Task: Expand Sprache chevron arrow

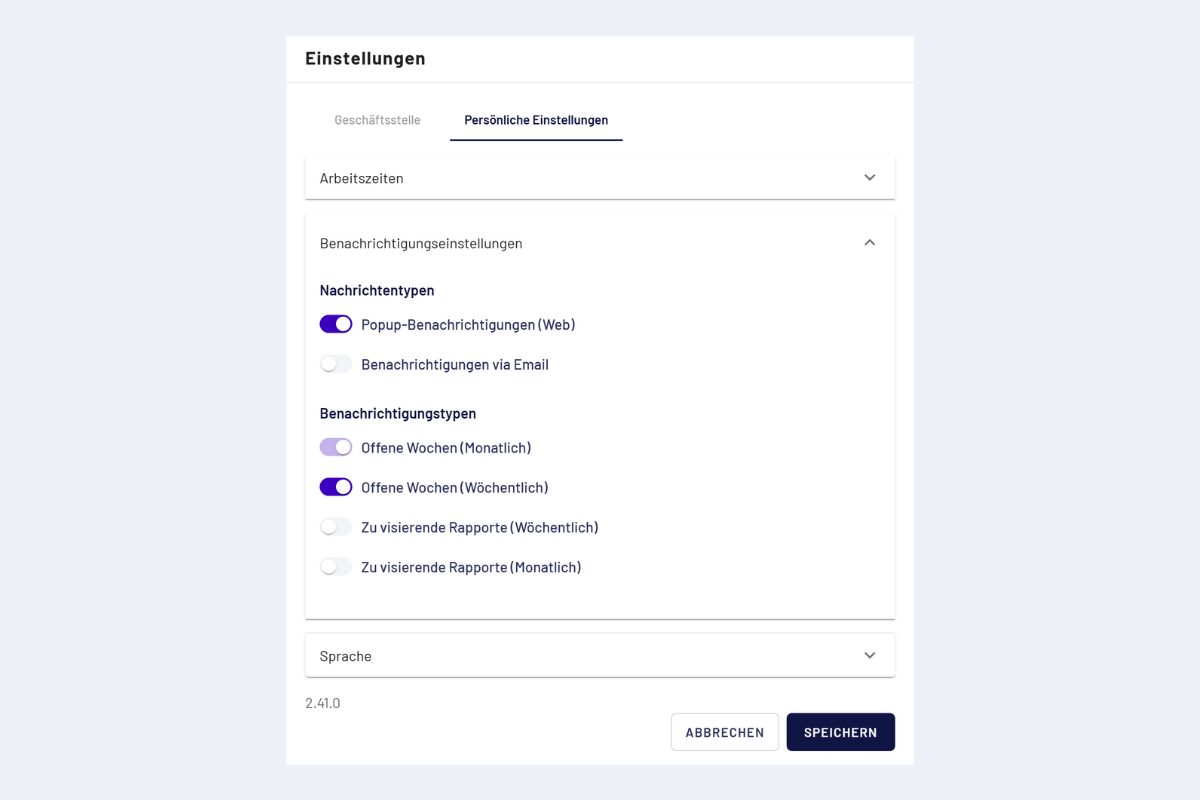Action: pyautogui.click(x=869, y=656)
